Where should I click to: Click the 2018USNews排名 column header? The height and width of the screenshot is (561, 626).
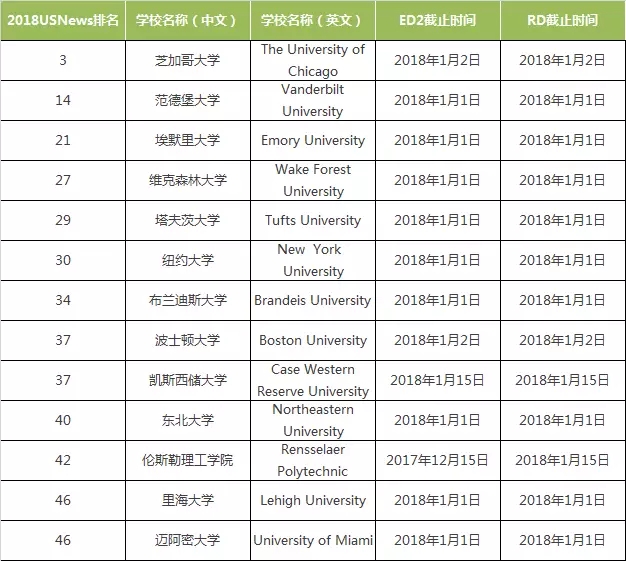point(63,20)
